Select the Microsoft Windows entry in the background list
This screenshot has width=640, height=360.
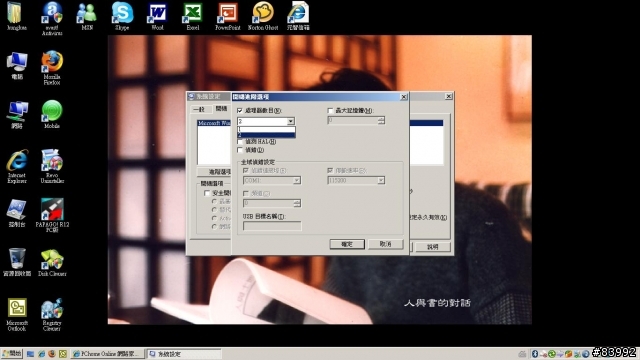click(214, 123)
